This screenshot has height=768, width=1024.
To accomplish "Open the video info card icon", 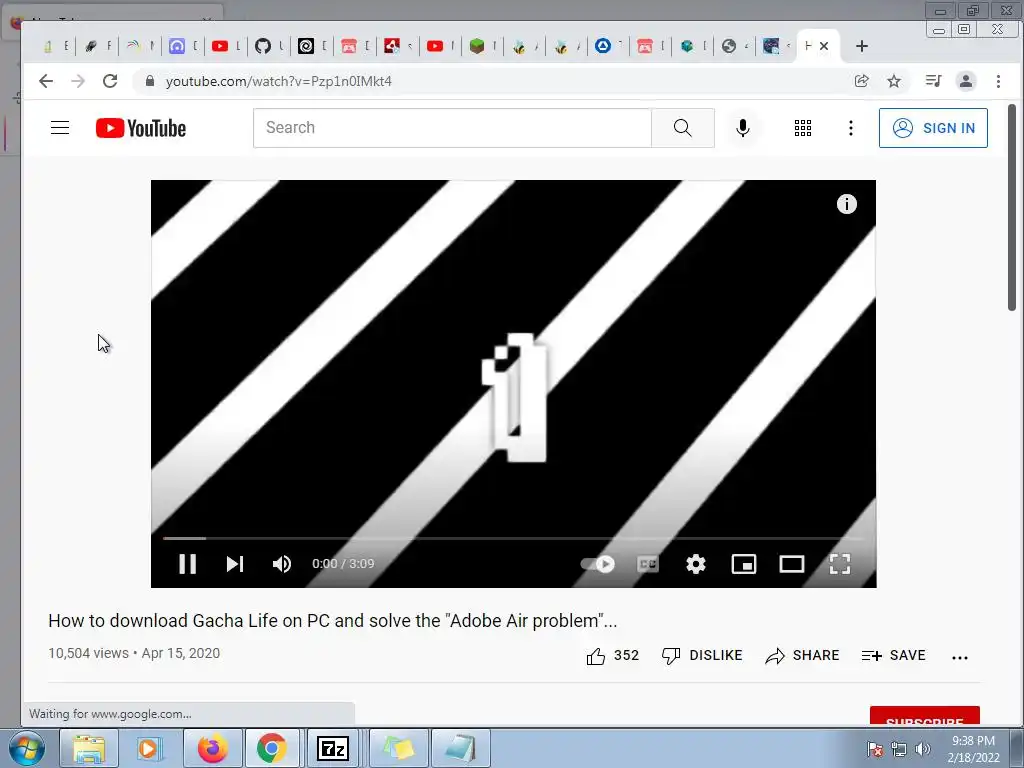I will 846,204.
